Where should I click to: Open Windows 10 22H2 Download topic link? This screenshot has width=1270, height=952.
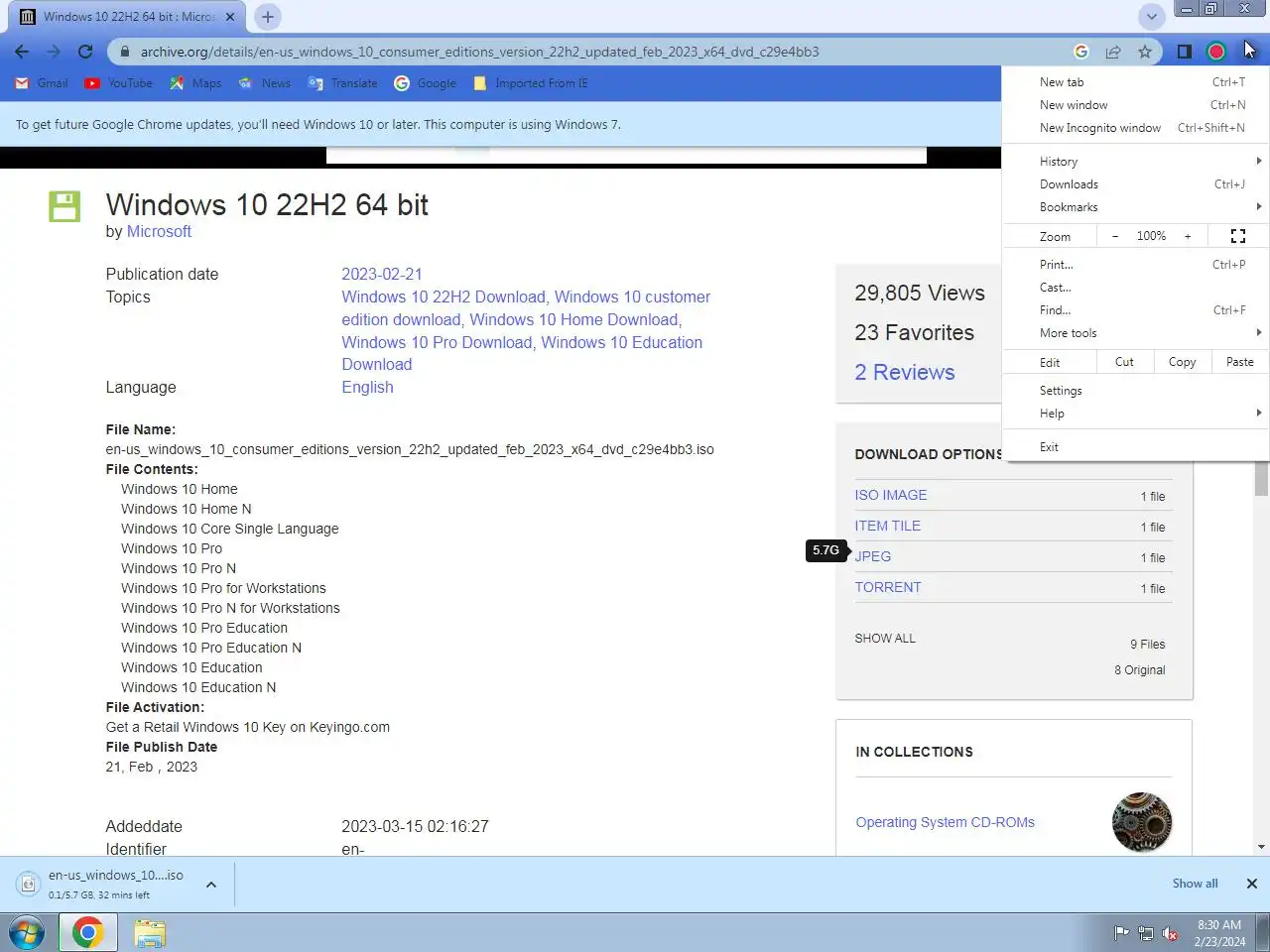444,297
